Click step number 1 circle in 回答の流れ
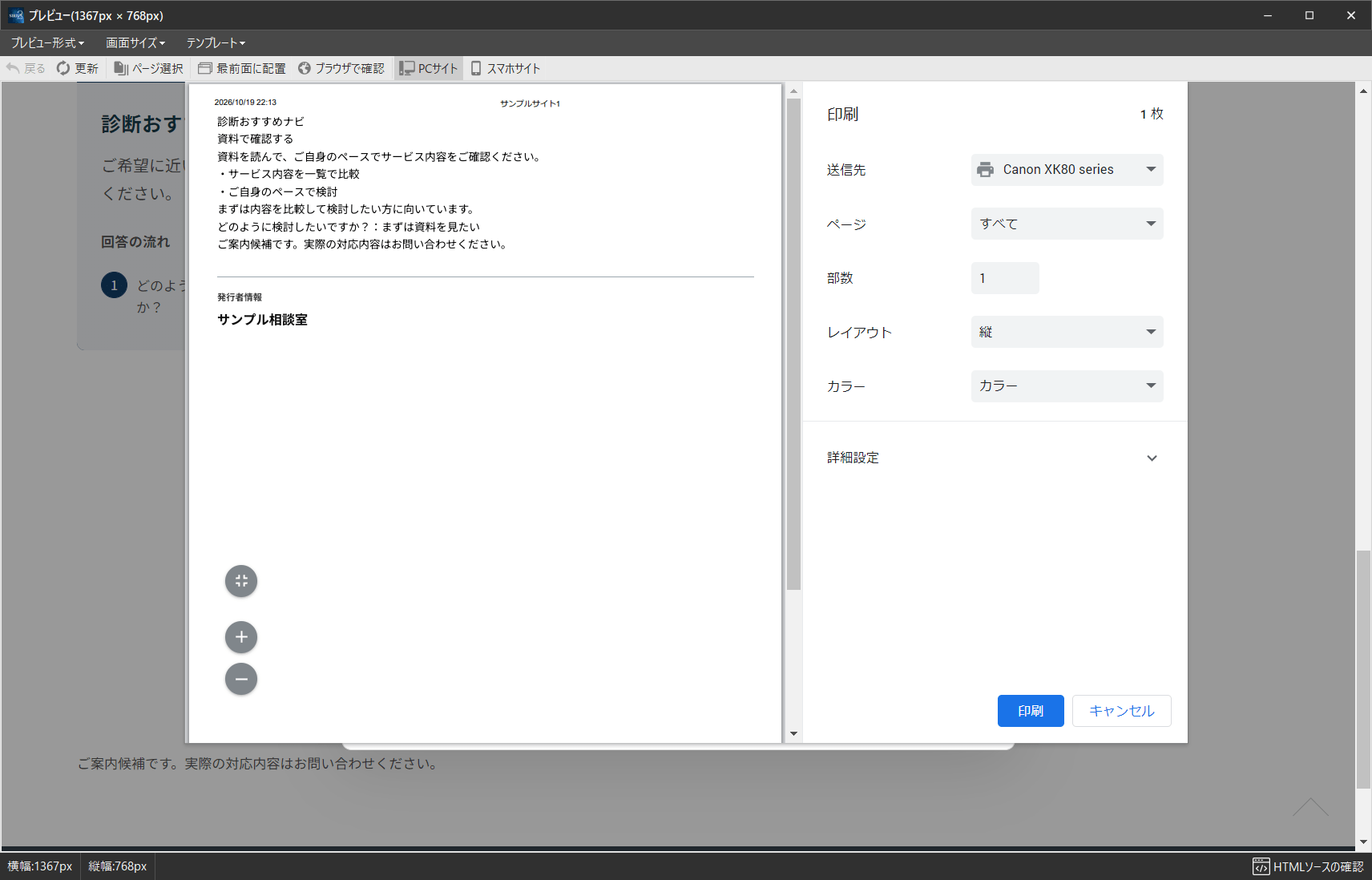The height and width of the screenshot is (880, 1372). coord(114,285)
